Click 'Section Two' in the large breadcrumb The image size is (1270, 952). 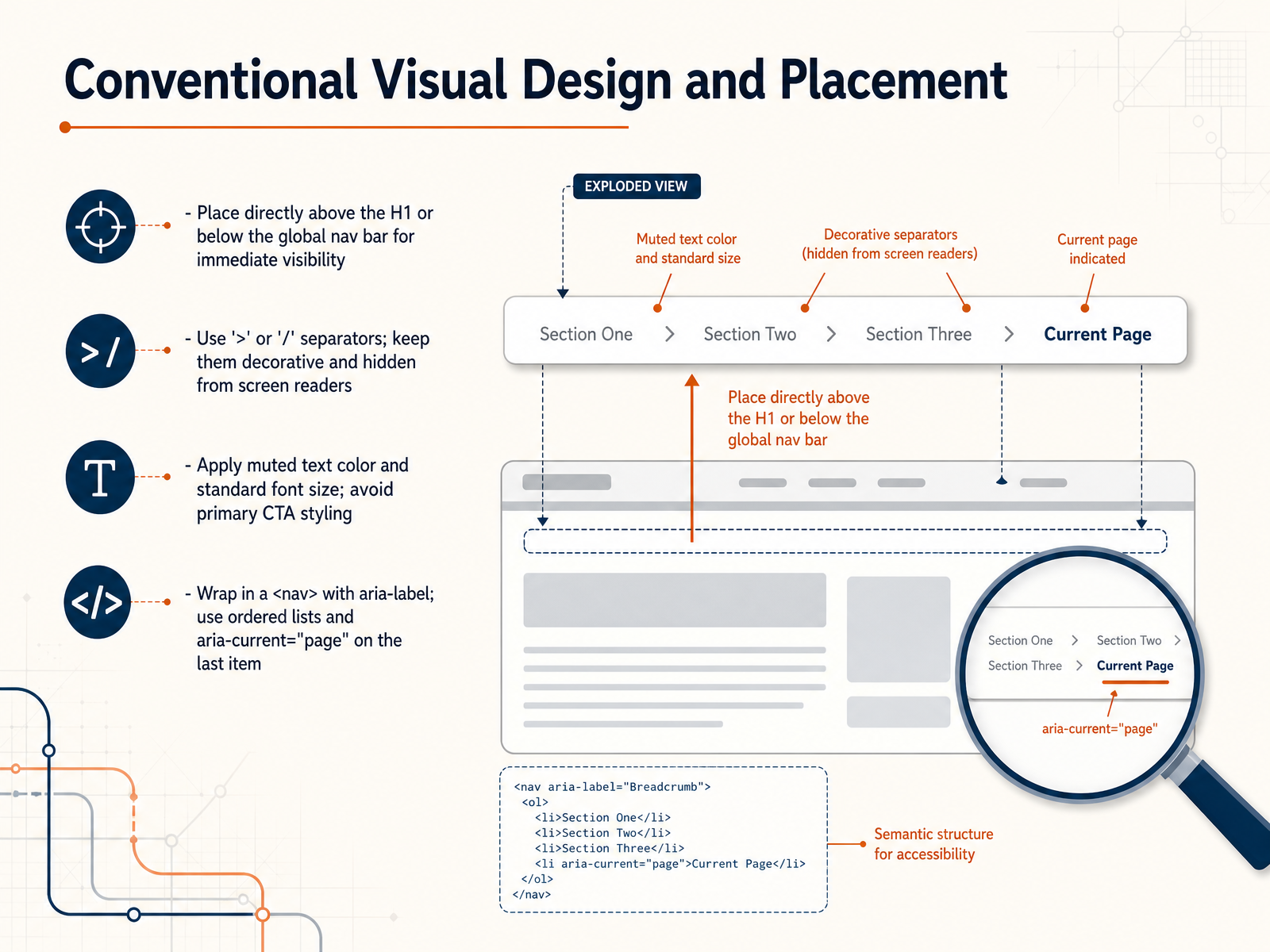point(750,334)
